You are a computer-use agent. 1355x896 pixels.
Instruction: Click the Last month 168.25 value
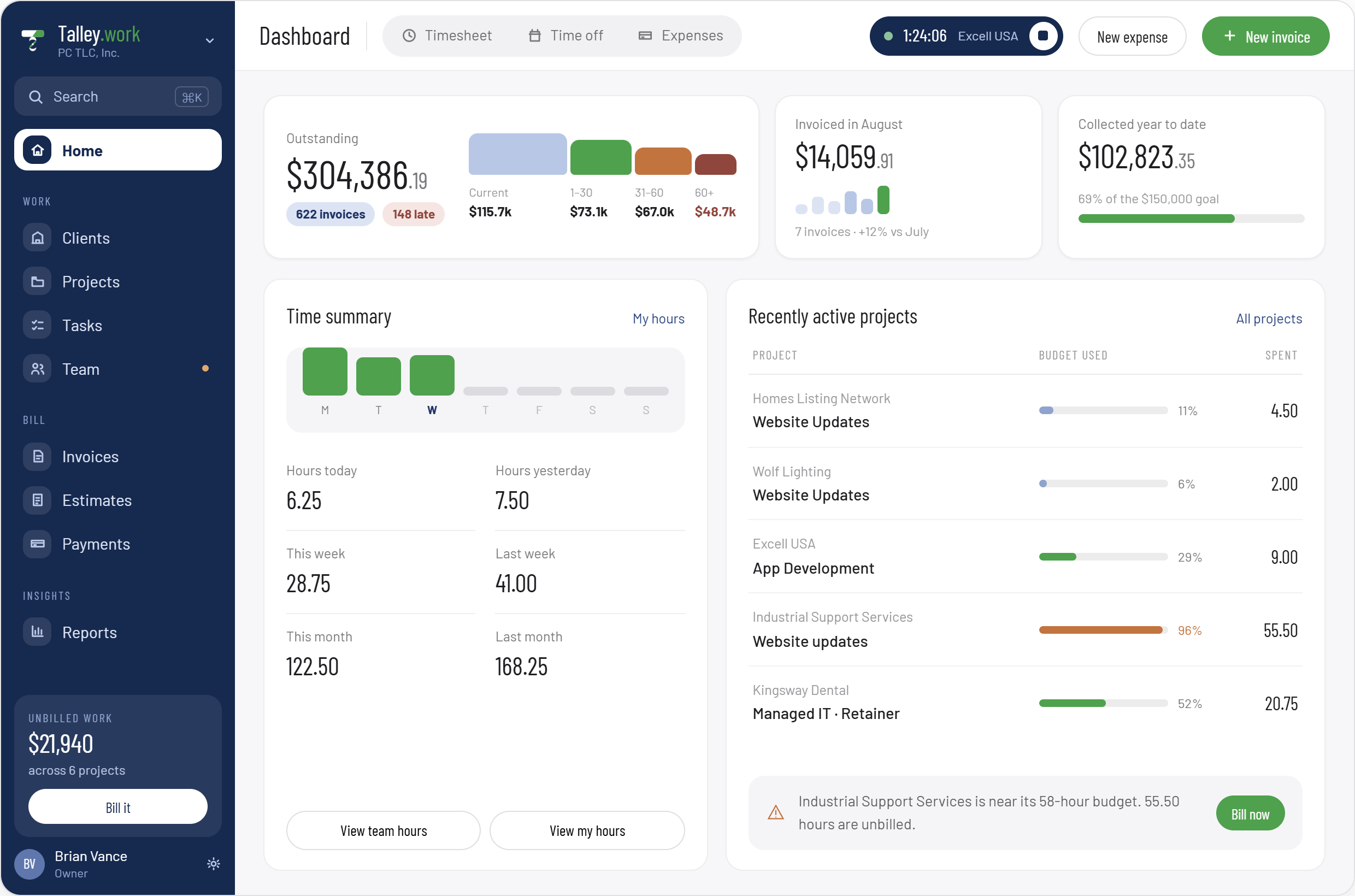click(521, 667)
